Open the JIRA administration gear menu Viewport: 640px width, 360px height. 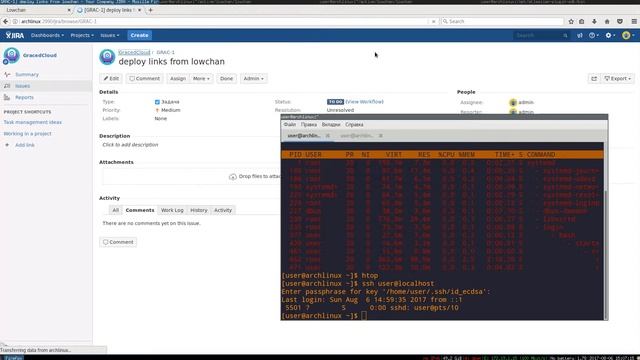[610, 36]
